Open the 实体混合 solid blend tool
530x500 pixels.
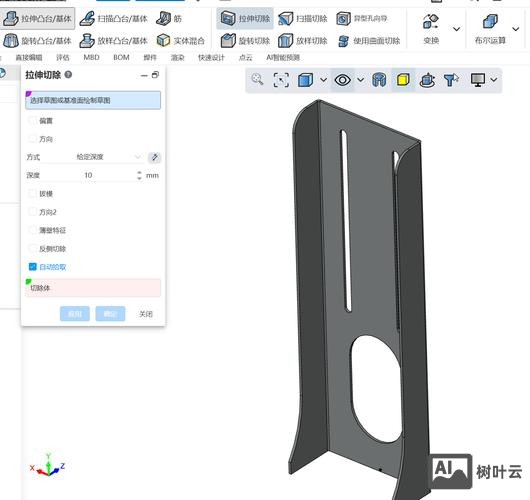coord(181,41)
